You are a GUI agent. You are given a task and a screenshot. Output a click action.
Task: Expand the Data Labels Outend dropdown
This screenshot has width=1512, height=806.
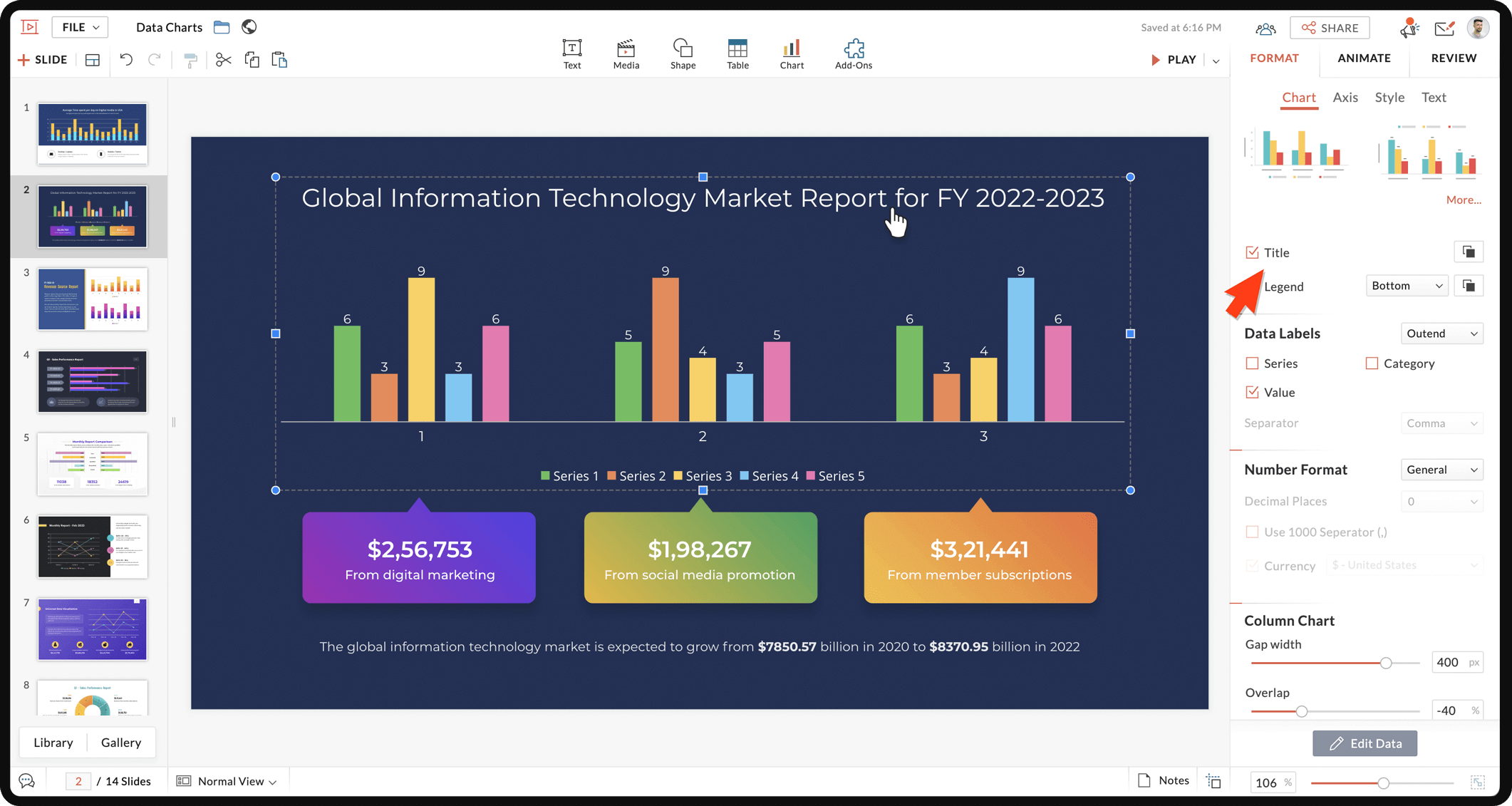(x=1441, y=334)
